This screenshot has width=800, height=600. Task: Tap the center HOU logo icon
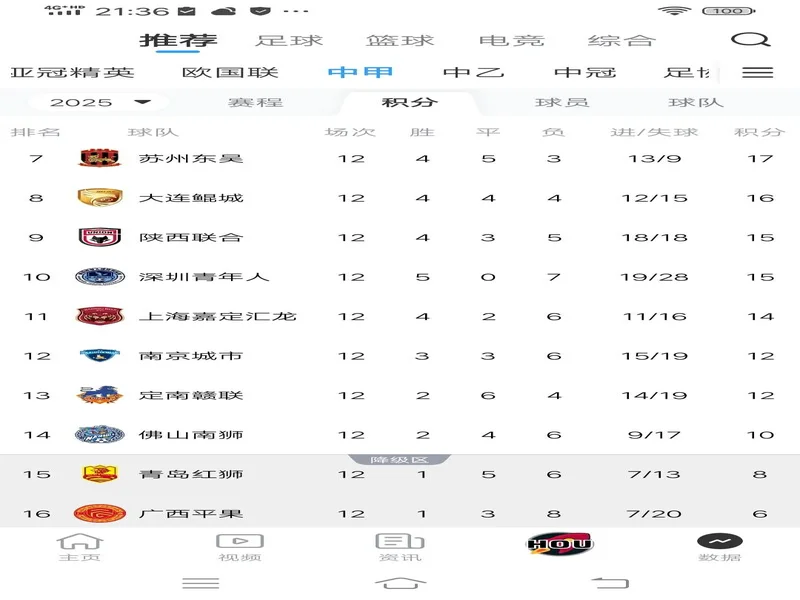pos(560,544)
